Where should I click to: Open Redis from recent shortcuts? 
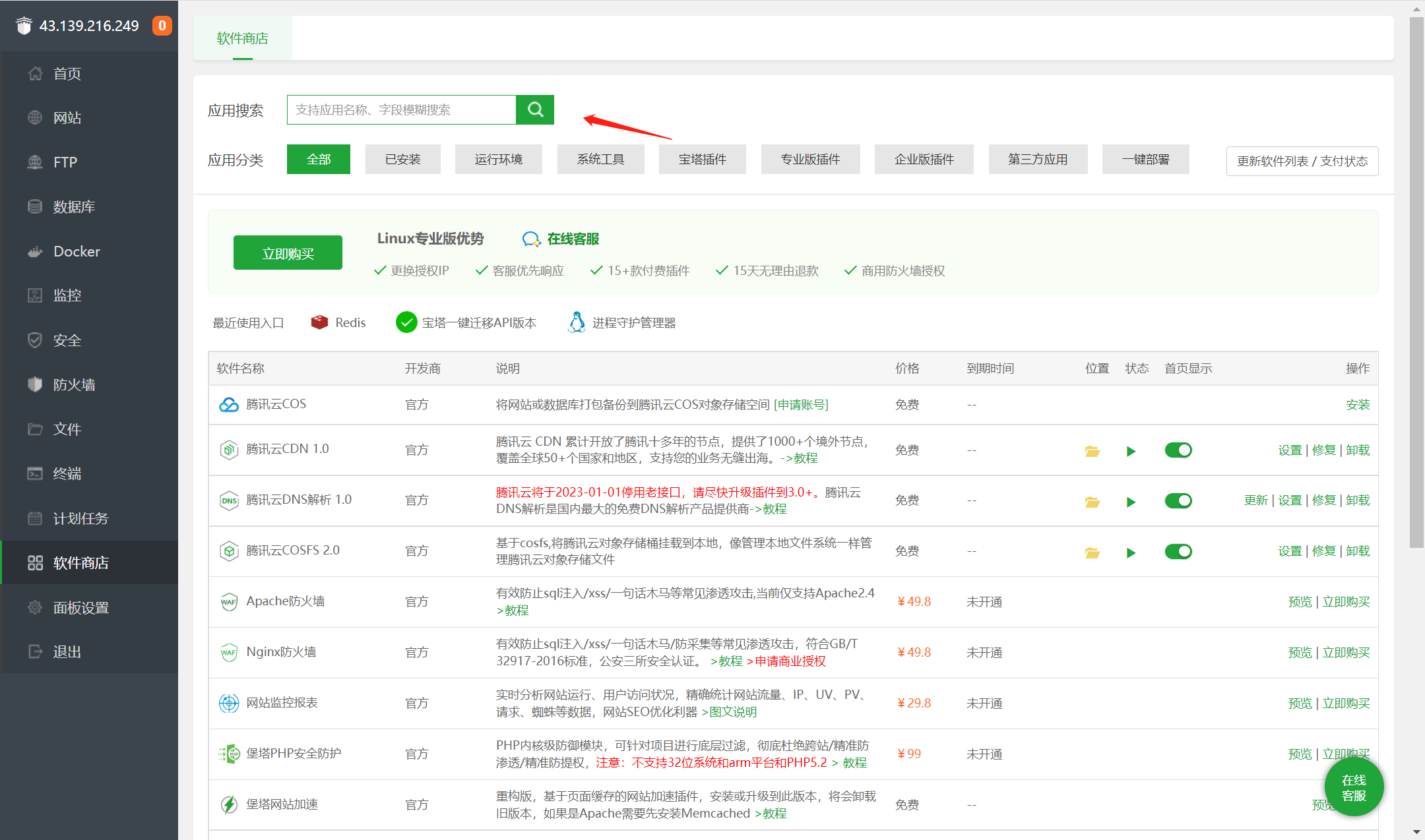(338, 322)
